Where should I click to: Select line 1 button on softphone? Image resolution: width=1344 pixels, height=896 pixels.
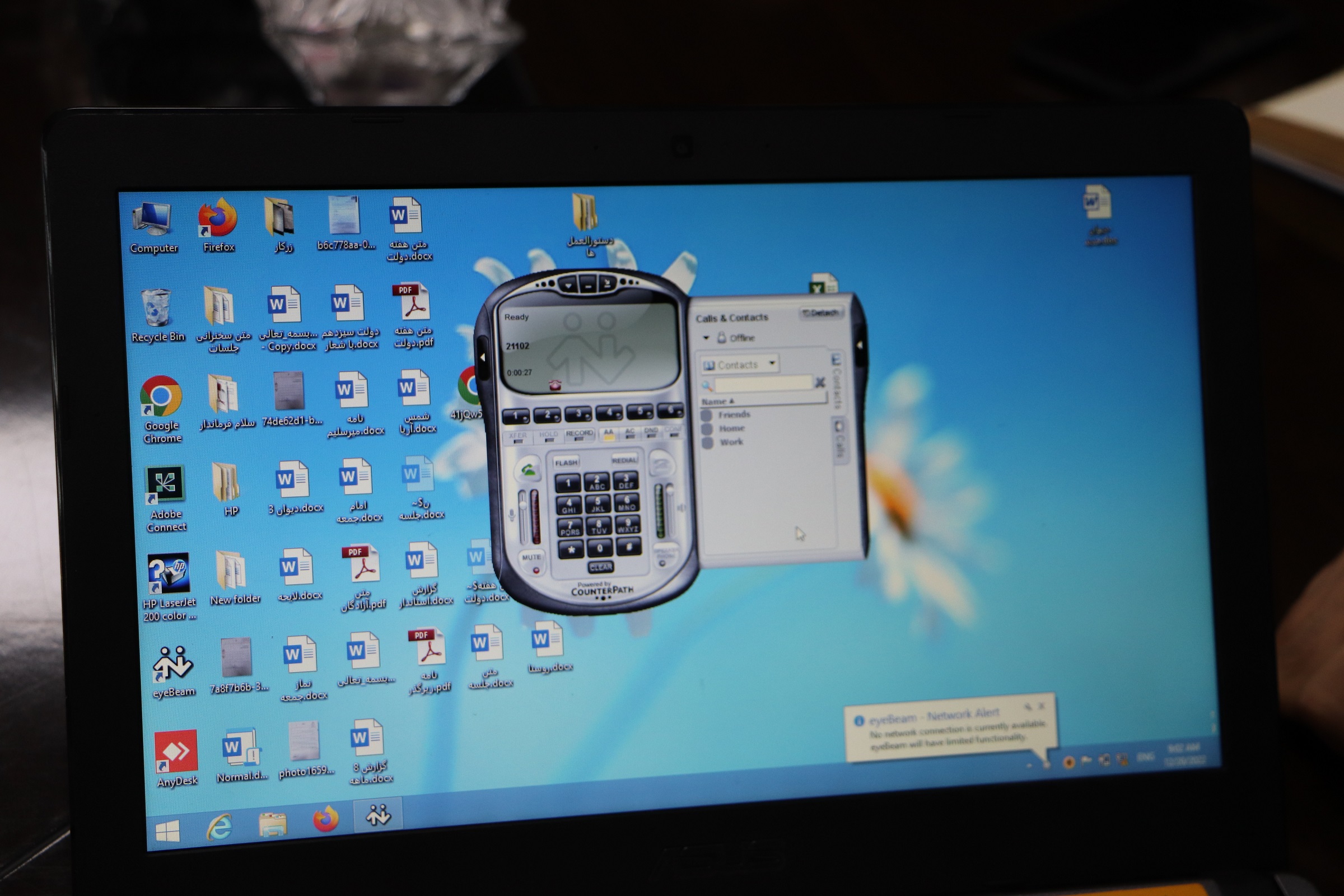[516, 416]
